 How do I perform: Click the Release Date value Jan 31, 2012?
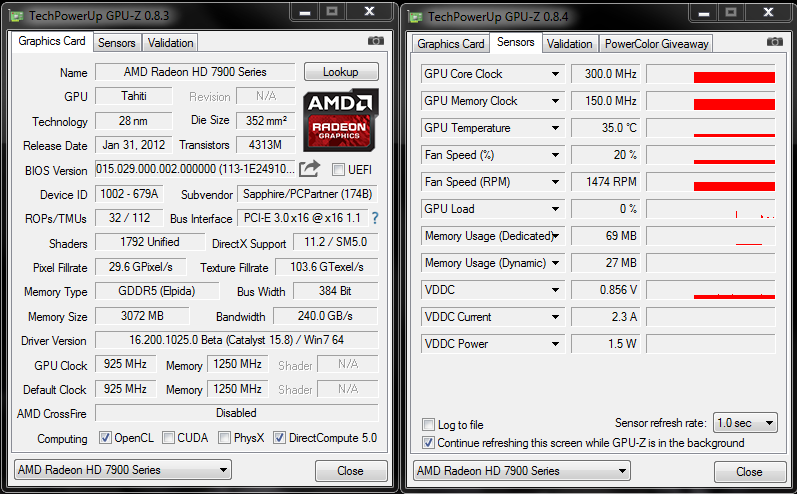click(134, 145)
